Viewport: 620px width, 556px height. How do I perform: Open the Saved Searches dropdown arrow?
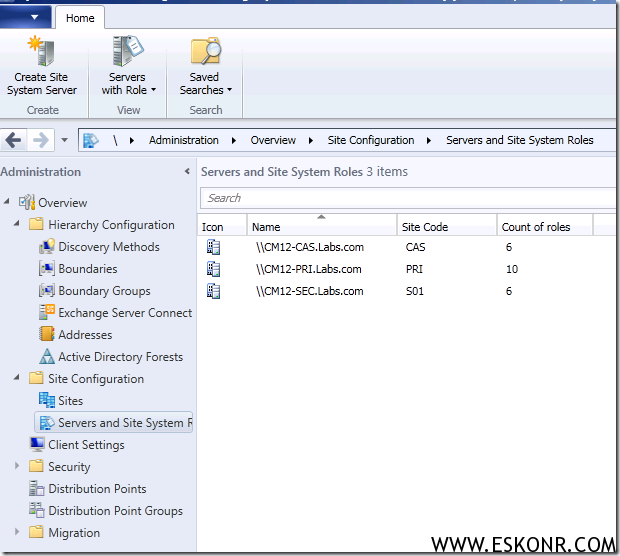pyautogui.click(x=229, y=90)
